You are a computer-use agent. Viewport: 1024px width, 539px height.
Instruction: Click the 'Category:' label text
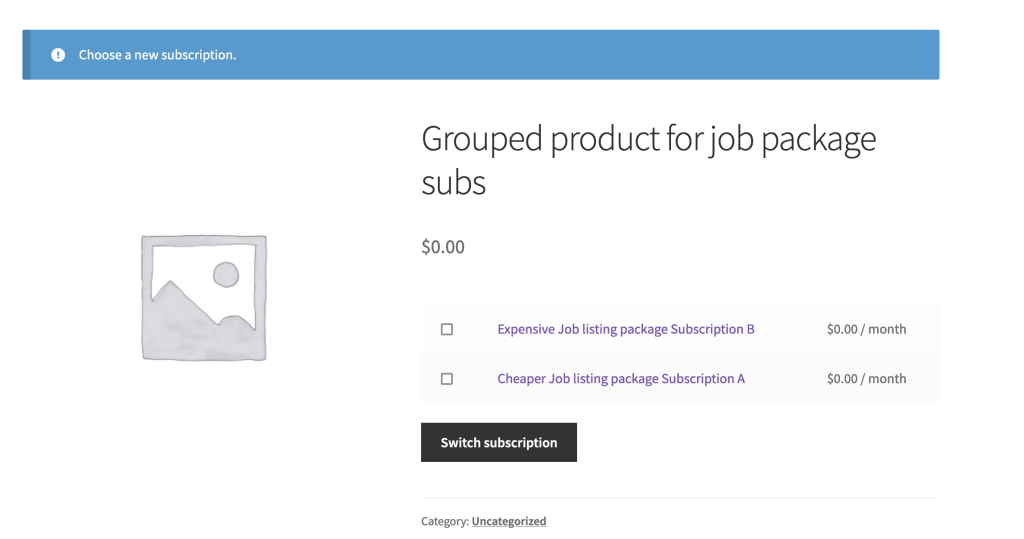click(x=445, y=521)
